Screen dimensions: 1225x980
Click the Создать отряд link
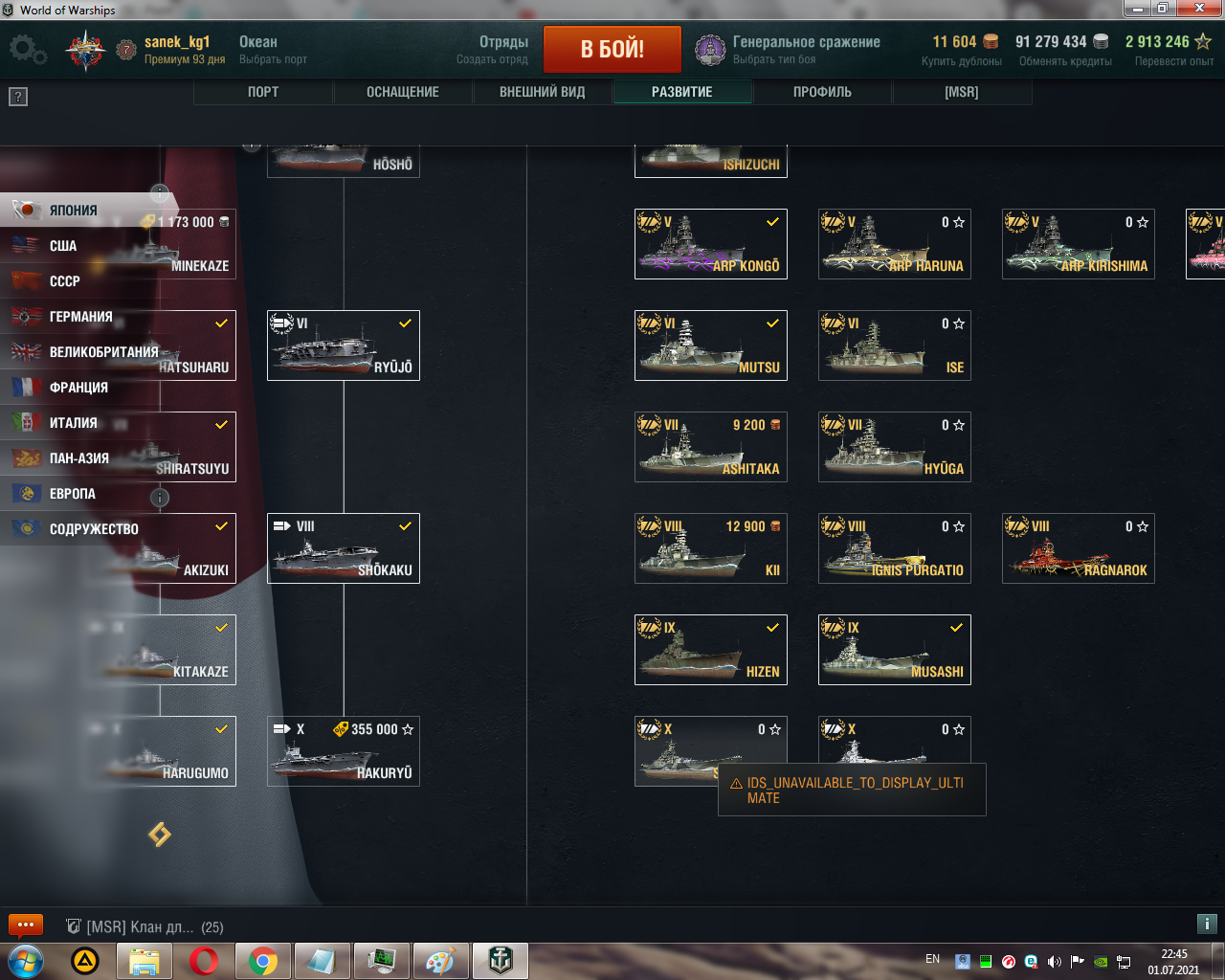(x=492, y=59)
